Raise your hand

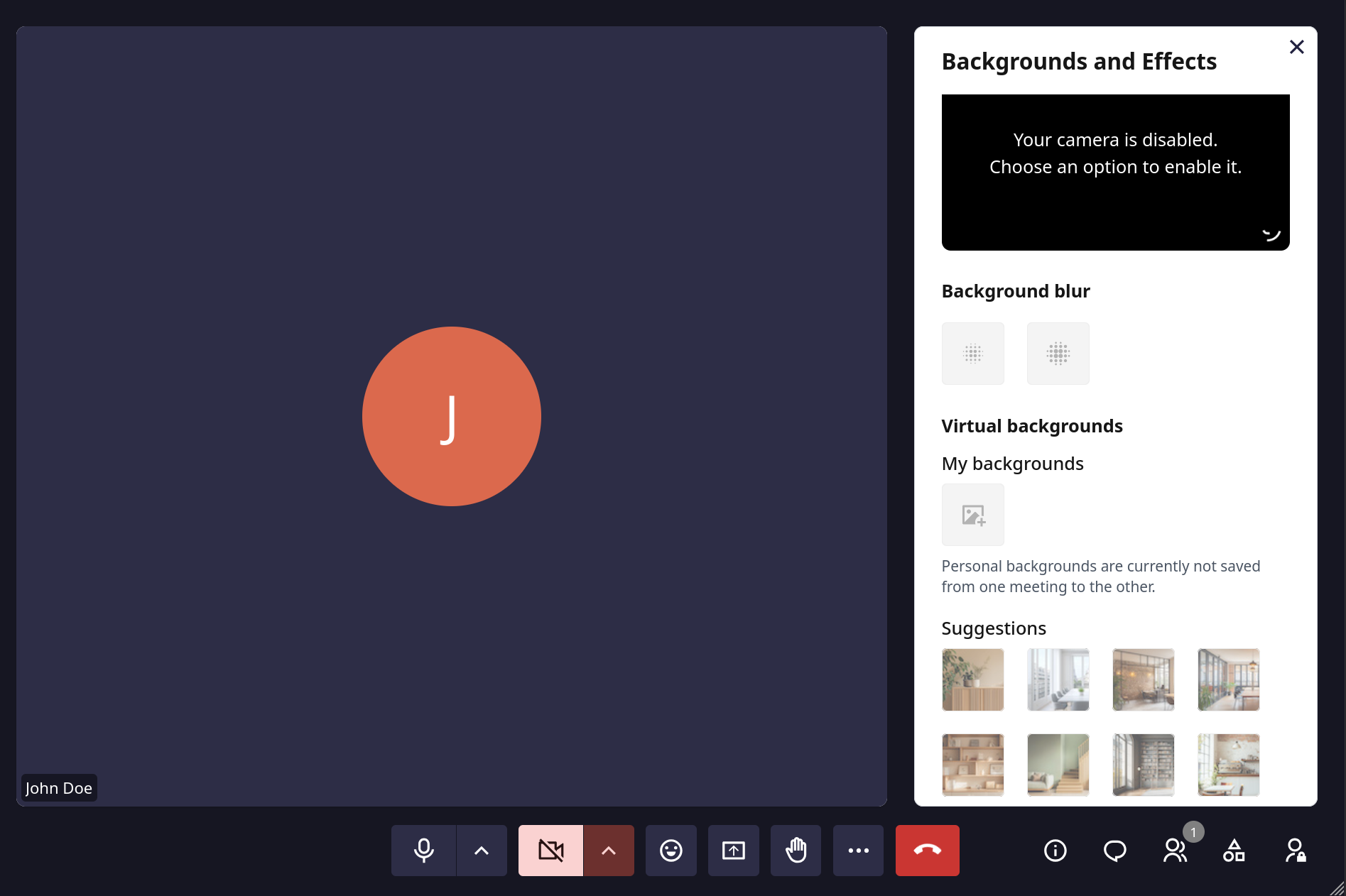coord(796,850)
